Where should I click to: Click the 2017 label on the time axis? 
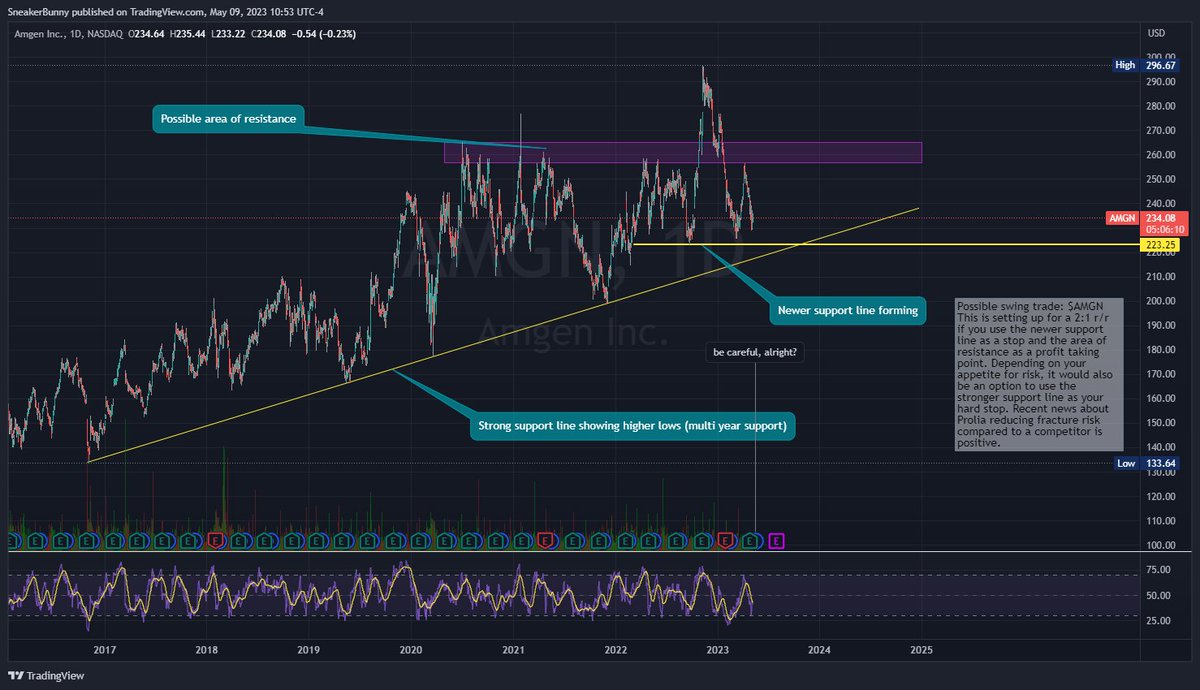pyautogui.click(x=104, y=649)
